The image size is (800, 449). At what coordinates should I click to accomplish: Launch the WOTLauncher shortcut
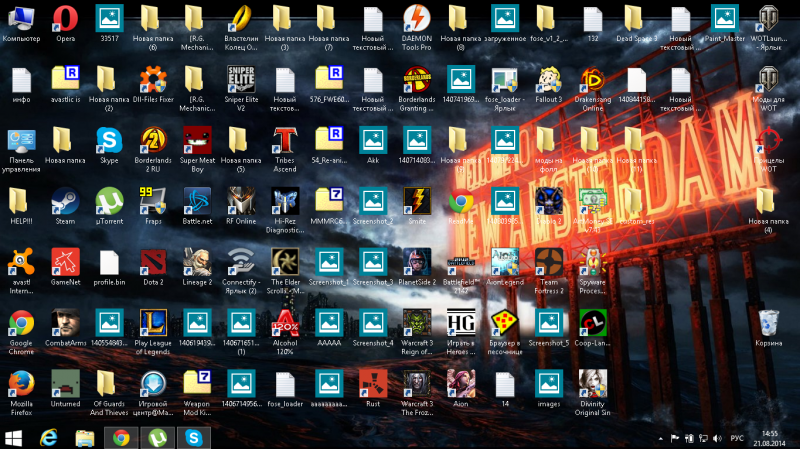768,18
